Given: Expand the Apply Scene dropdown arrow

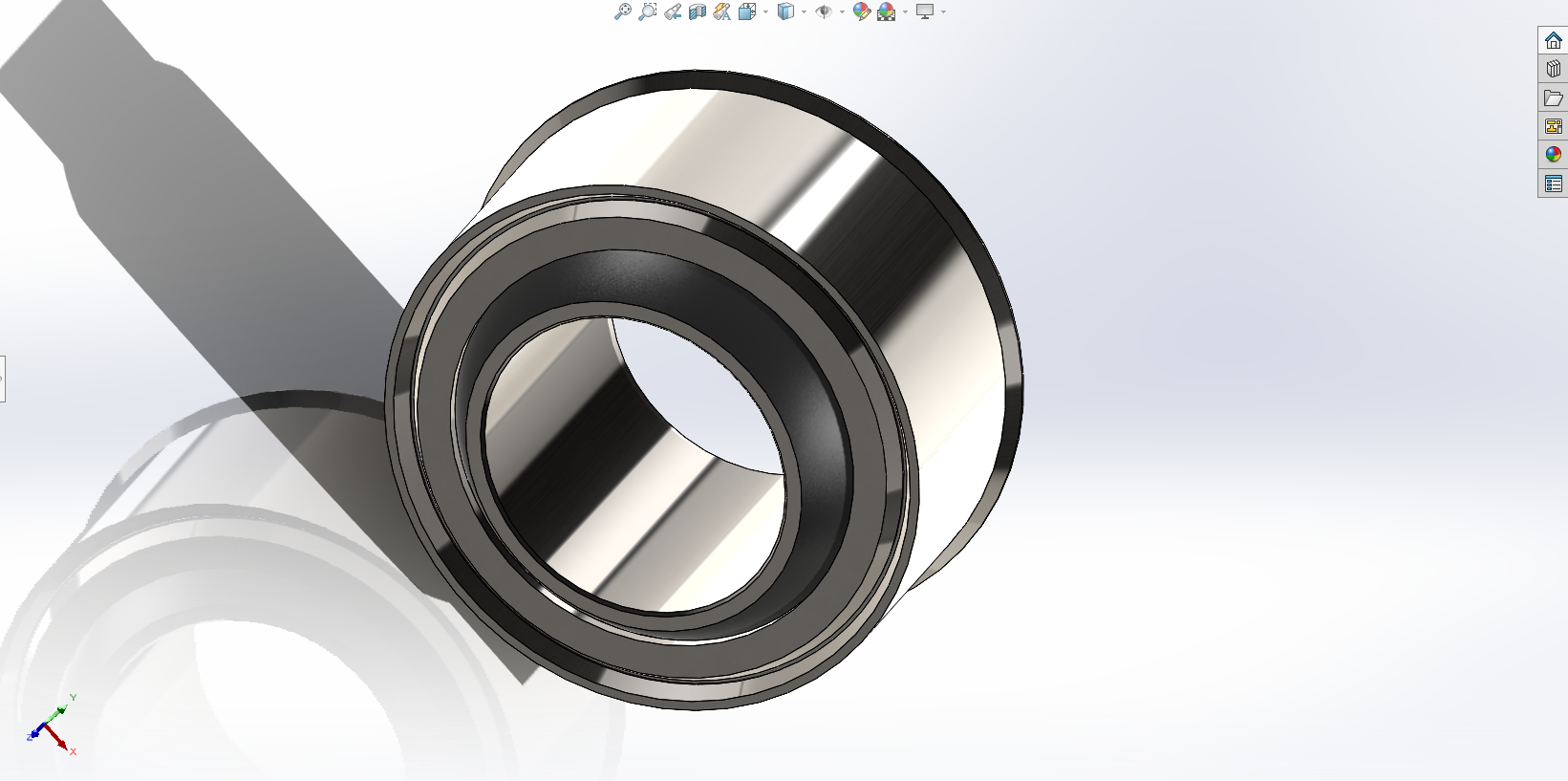Looking at the screenshot, I should click(905, 11).
